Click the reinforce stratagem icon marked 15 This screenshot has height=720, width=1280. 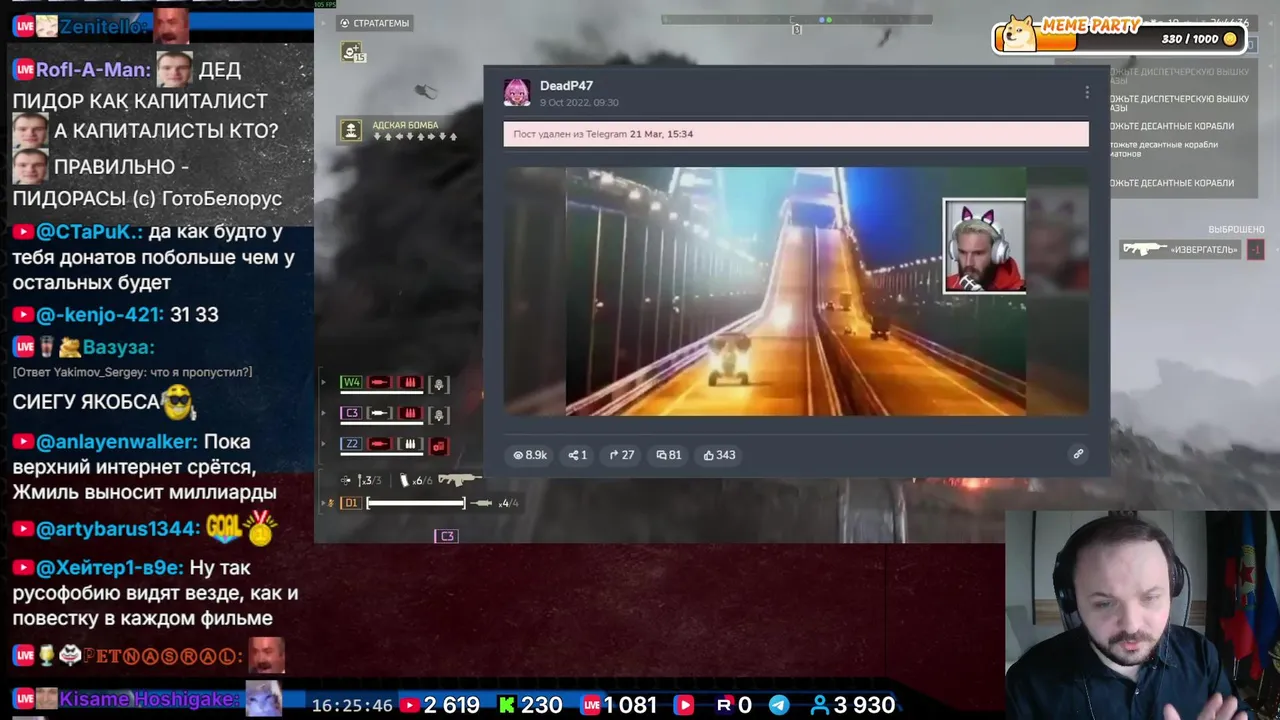coord(352,51)
